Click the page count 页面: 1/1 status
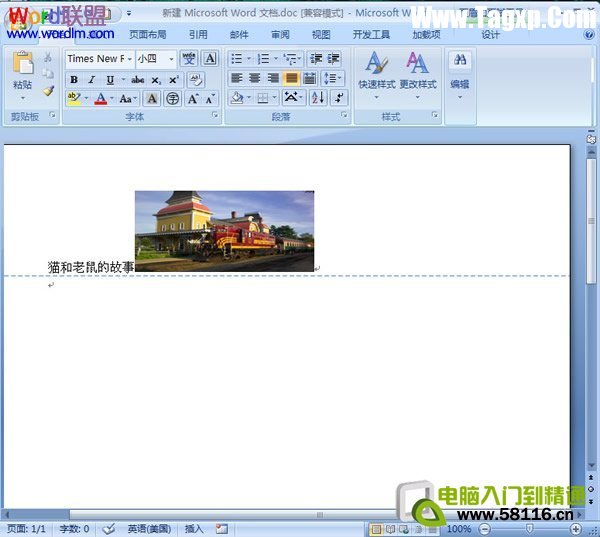Screen dimensions: 600x537 (26, 529)
